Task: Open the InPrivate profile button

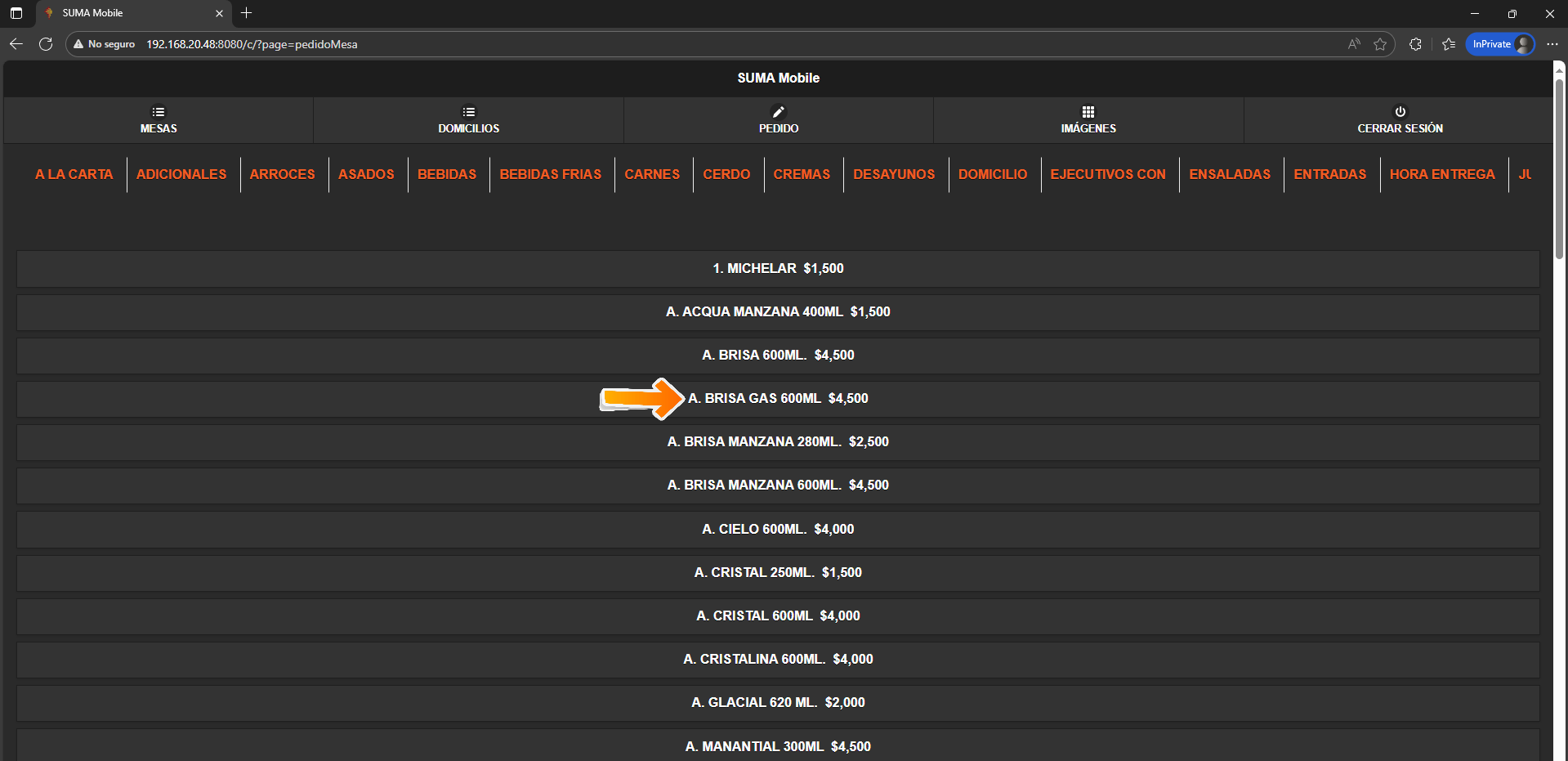Action: 1500,44
